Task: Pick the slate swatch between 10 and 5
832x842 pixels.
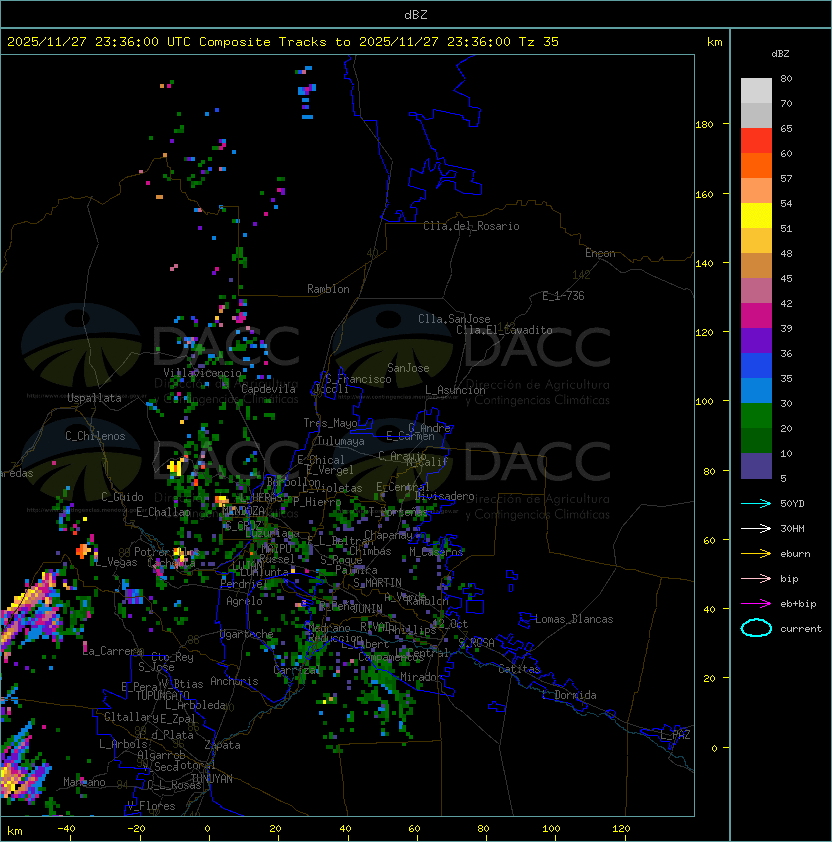Action: [756, 466]
